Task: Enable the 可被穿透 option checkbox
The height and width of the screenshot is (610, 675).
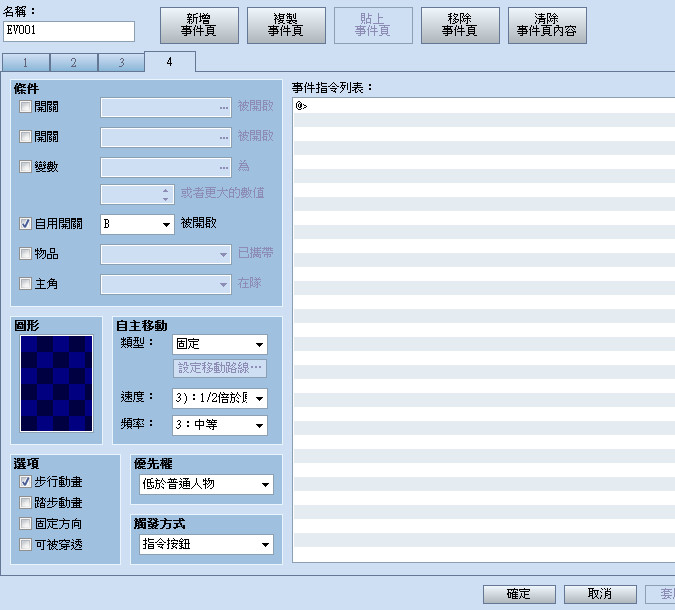Action: tap(25, 545)
